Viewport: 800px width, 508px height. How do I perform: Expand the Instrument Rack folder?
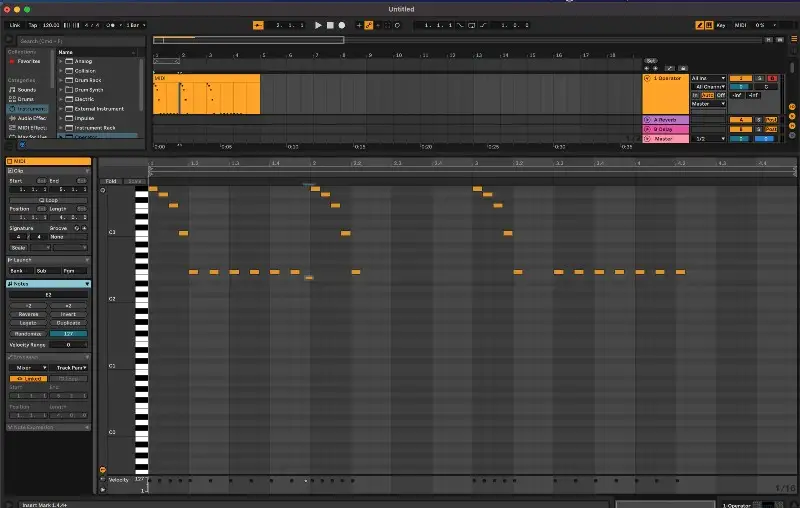[x=61, y=128]
